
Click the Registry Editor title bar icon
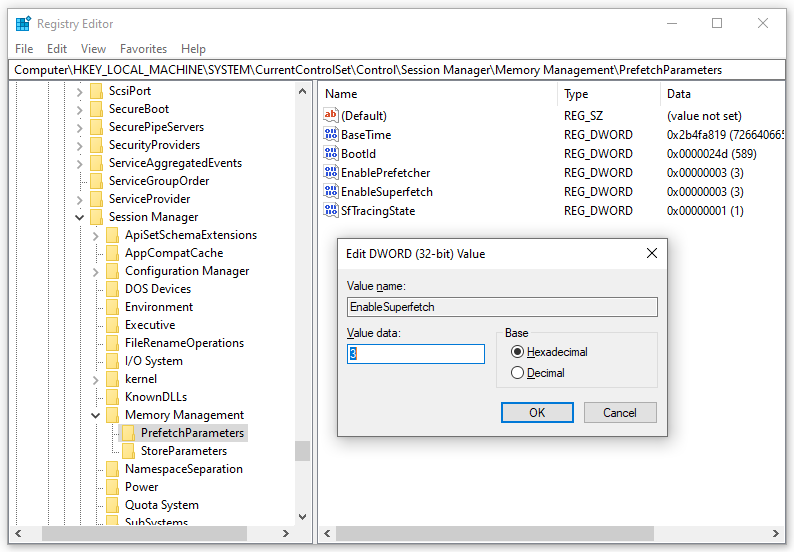pos(23,24)
